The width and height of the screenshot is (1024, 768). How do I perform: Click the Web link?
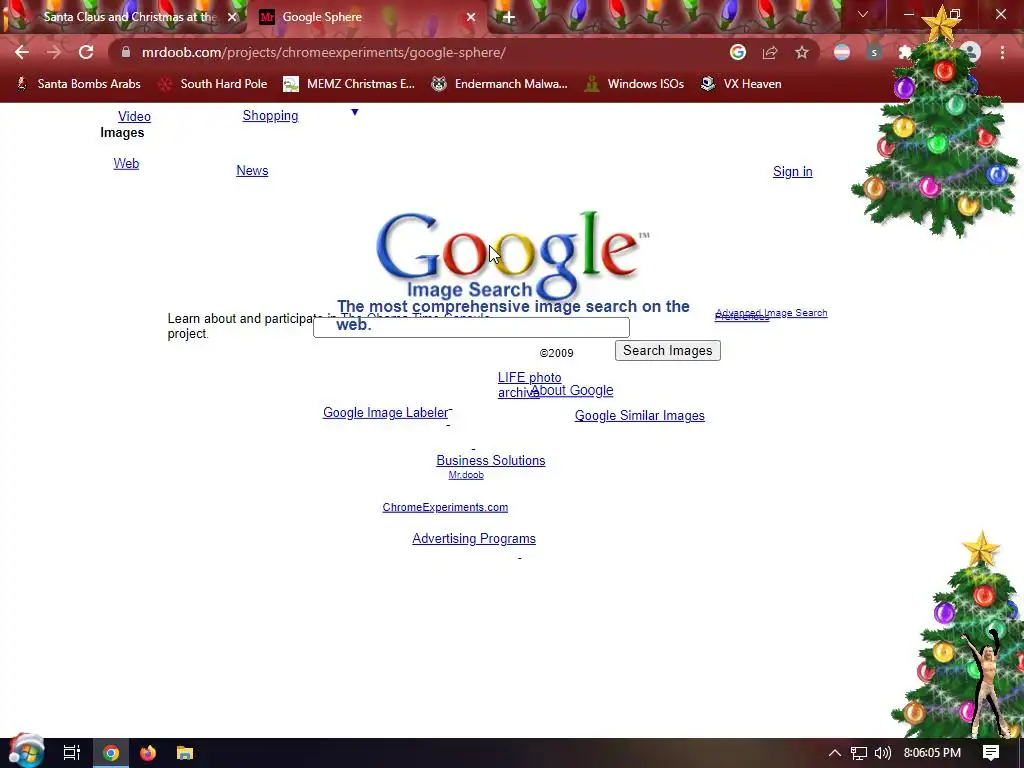(x=126, y=163)
